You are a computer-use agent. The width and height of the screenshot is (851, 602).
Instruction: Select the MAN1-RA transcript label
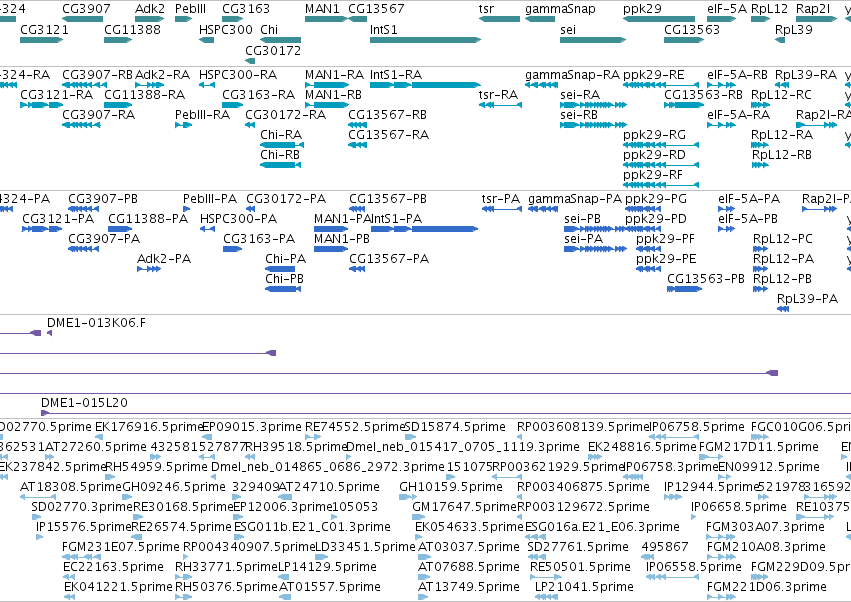pyautogui.click(x=334, y=74)
